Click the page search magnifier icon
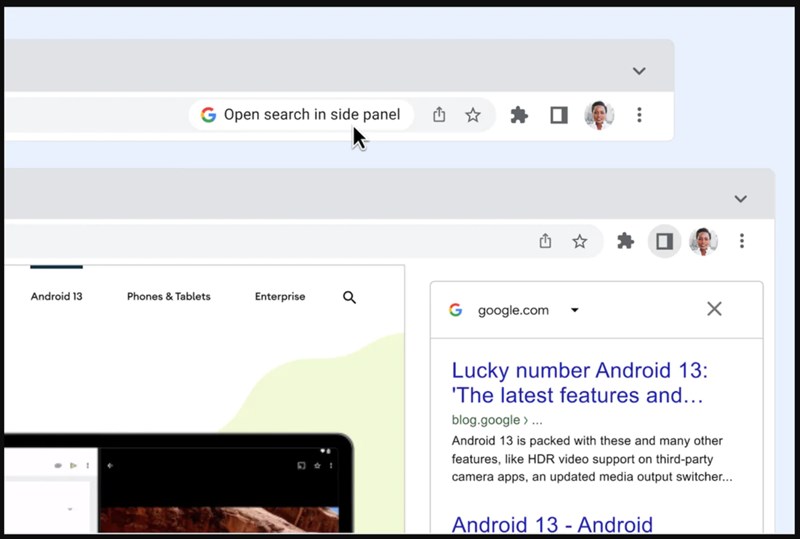This screenshot has width=800, height=539. [x=349, y=297]
